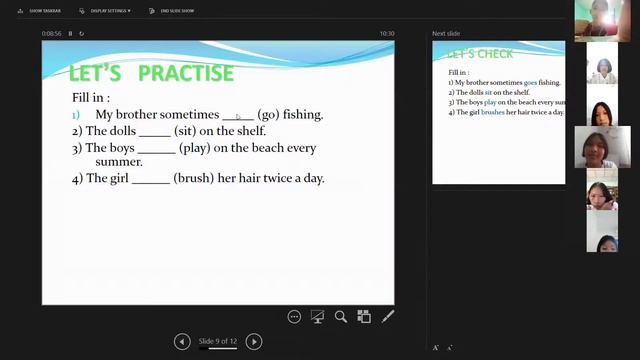Click the Slide 9 of 12 indicator
The width and height of the screenshot is (640, 360).
pos(218,341)
